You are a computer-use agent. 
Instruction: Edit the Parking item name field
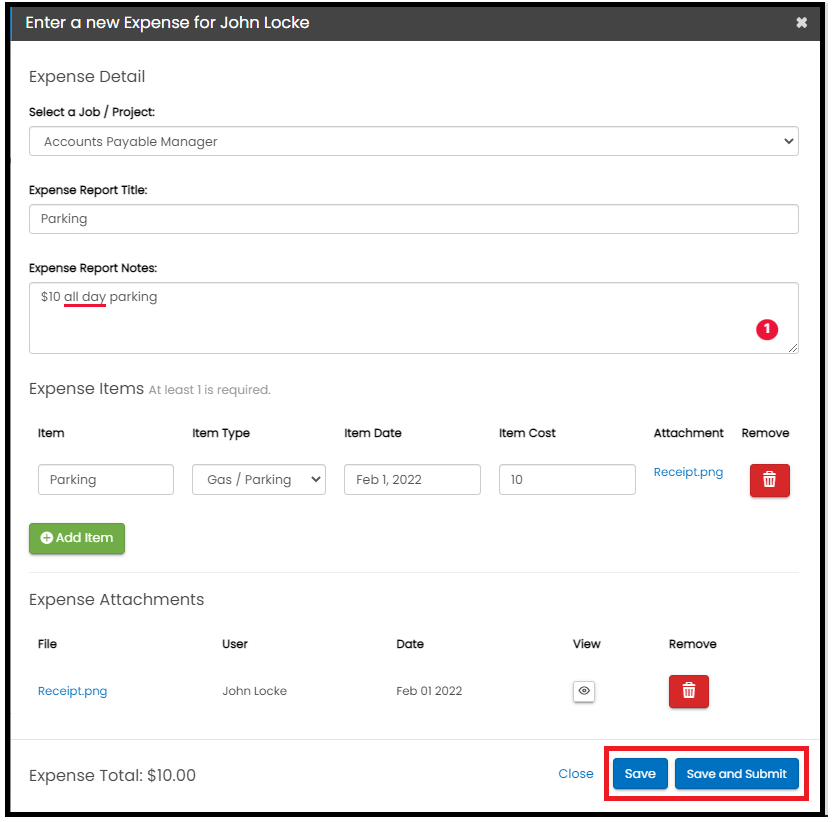106,480
